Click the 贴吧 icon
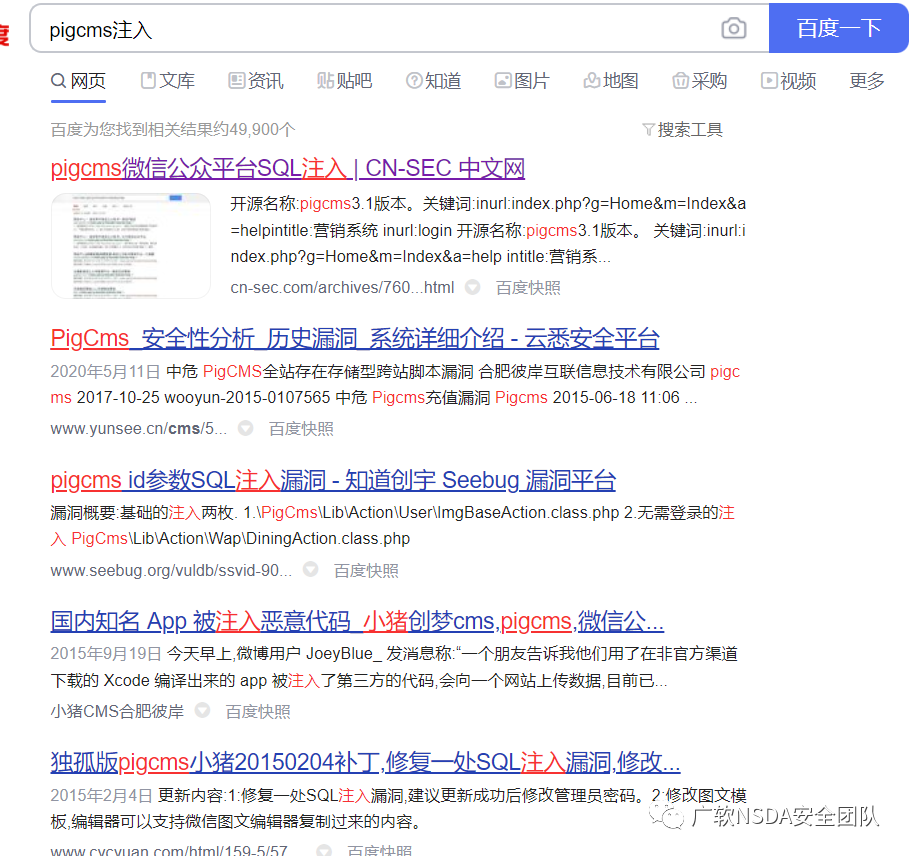 326,81
